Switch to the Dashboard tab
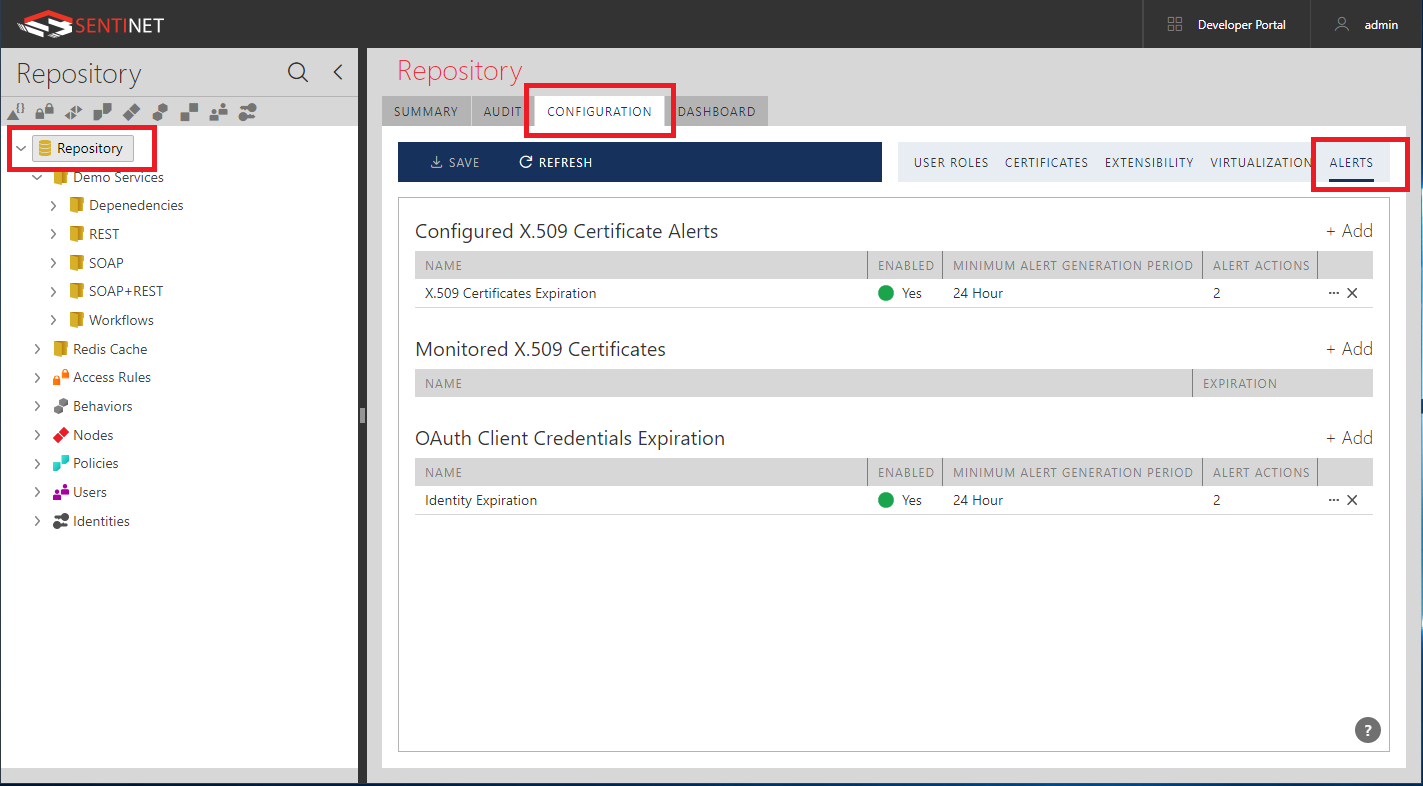Screen dimensions: 1423x786 click(x=717, y=112)
